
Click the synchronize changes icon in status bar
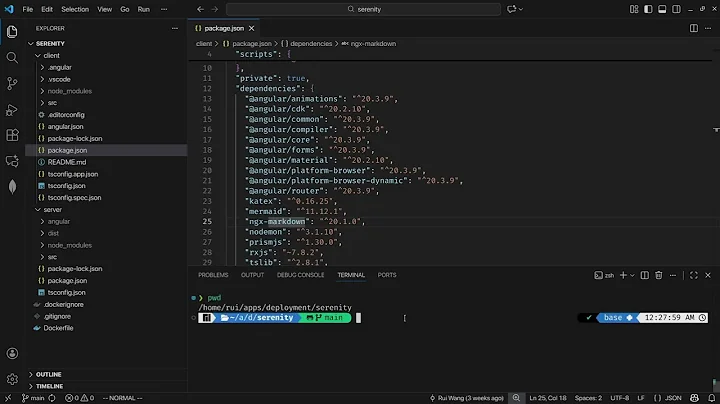pos(52,398)
